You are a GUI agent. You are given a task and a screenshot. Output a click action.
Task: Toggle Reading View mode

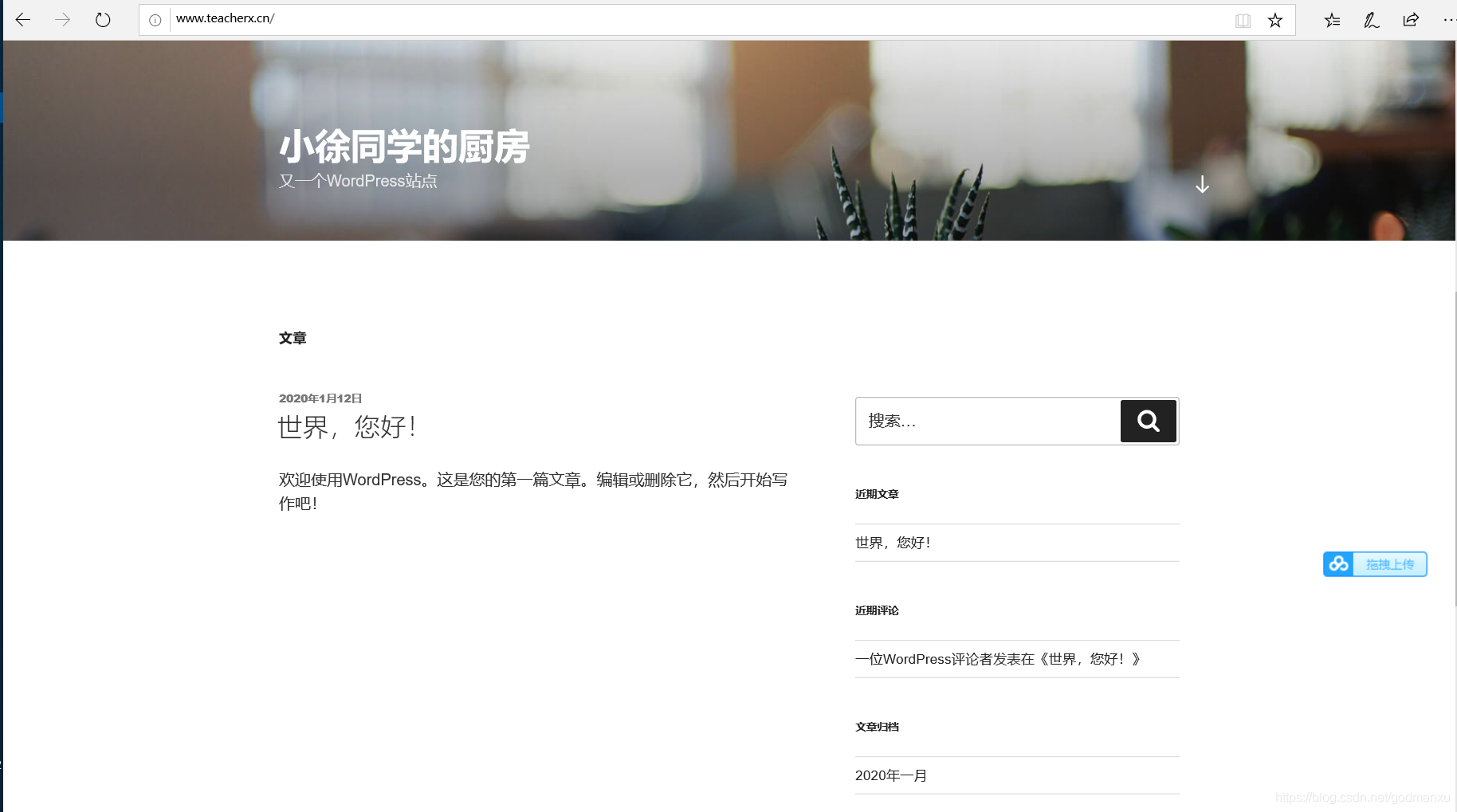1243,20
